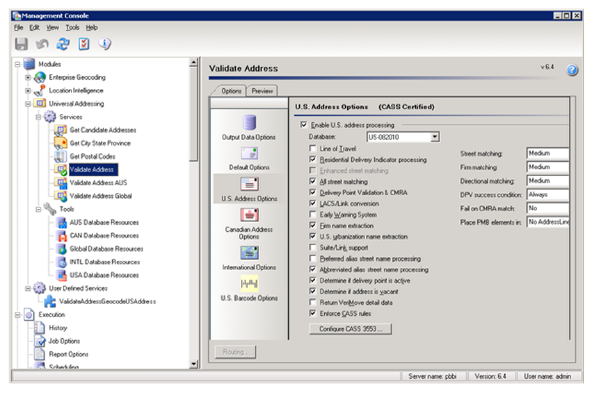The height and width of the screenshot is (396, 593).
Task: Click the USA Database Resources icon
Action: [61, 275]
